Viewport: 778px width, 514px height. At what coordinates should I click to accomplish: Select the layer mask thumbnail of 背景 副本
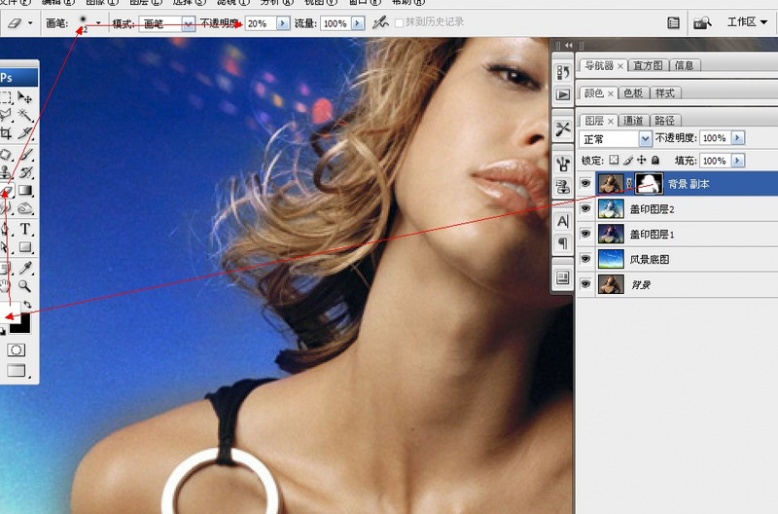click(x=648, y=184)
